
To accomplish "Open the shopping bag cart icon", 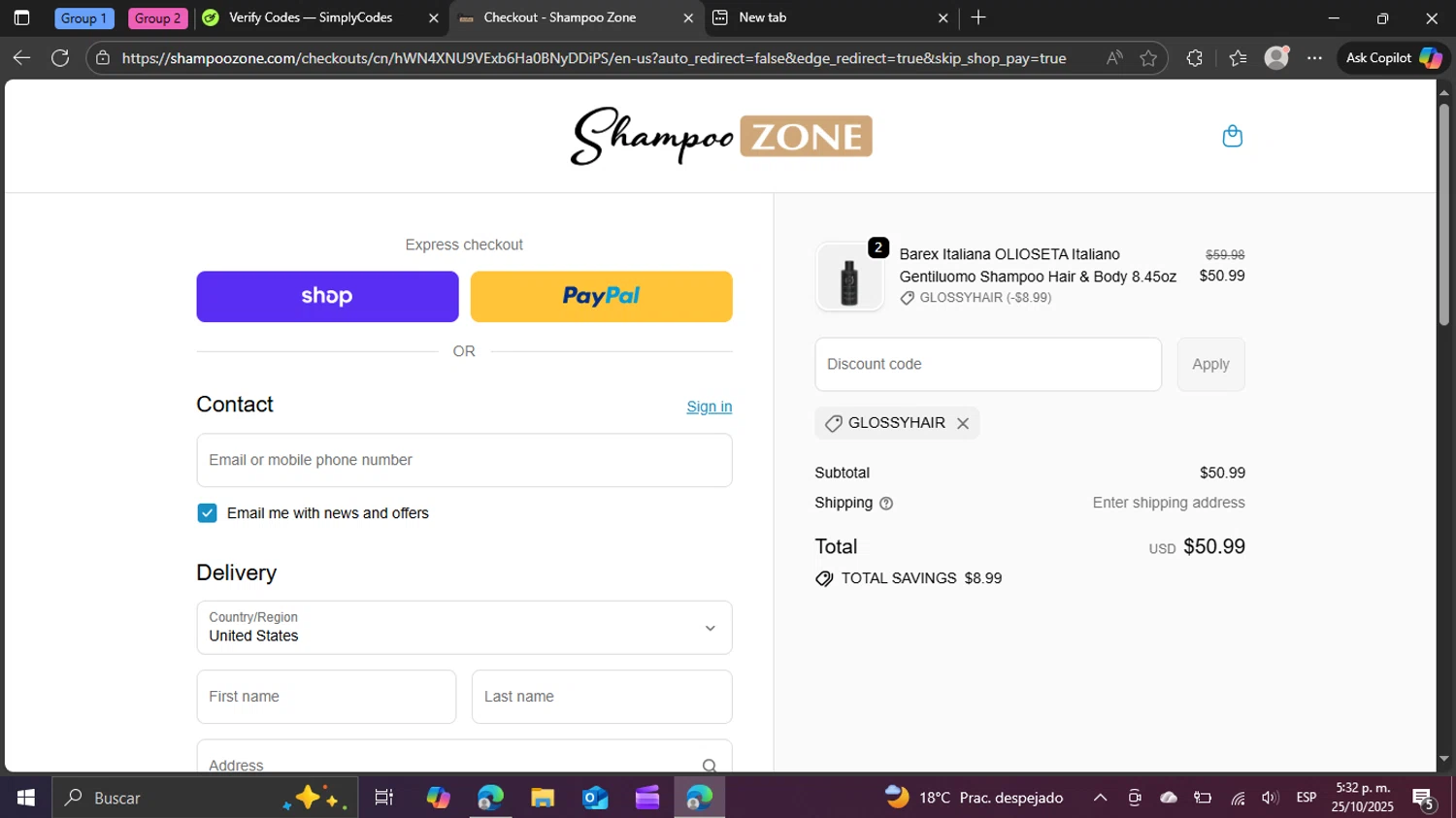I will point(1232,136).
